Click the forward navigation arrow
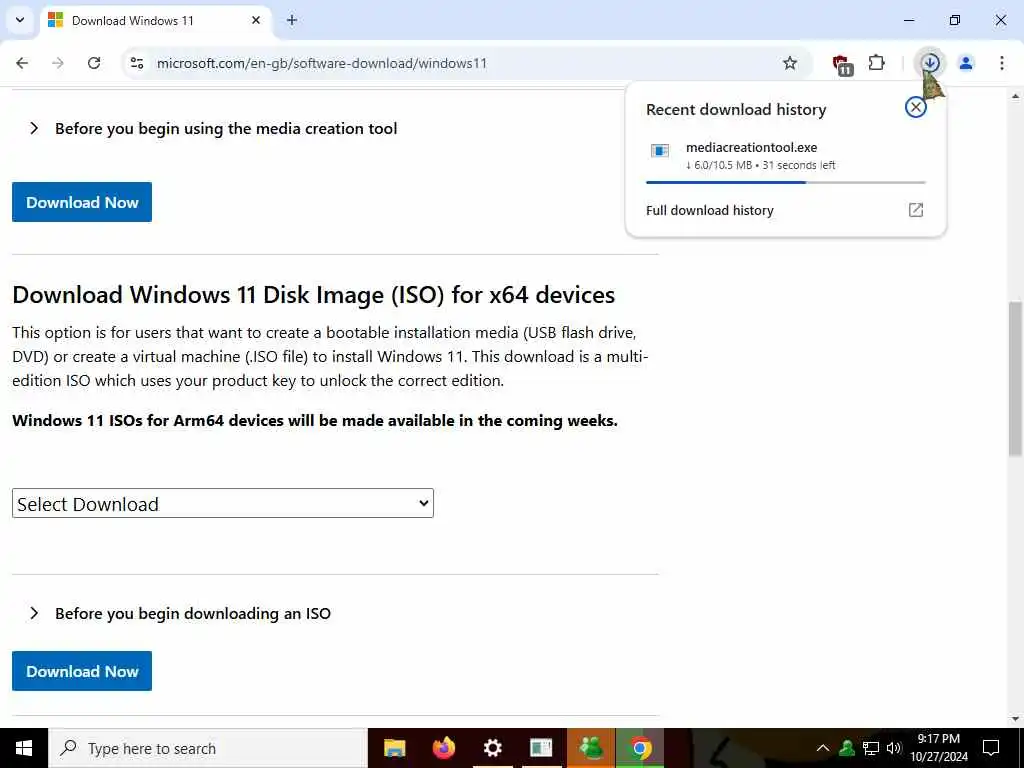The height and width of the screenshot is (768, 1024). tap(58, 63)
